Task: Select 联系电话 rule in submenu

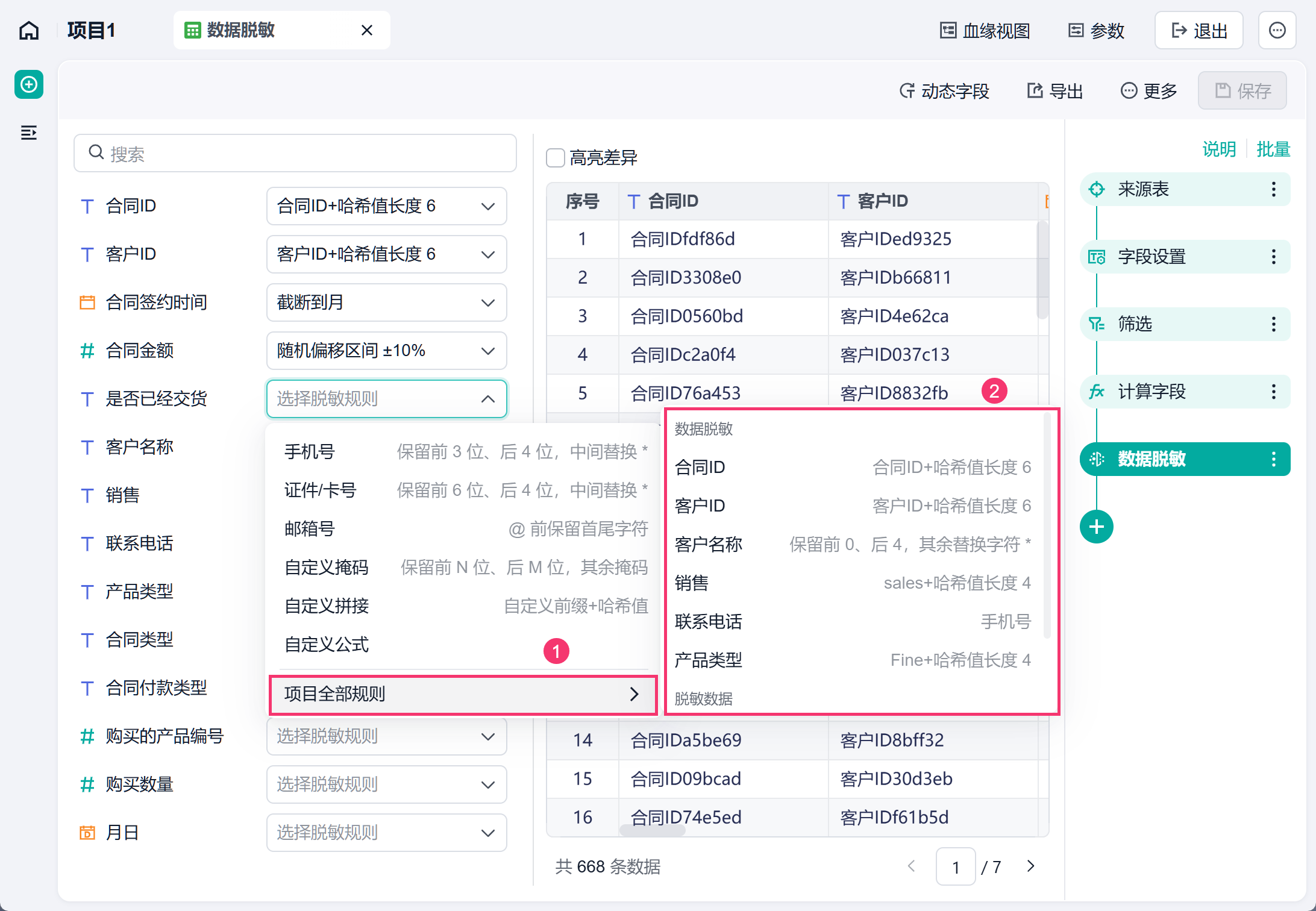Action: (853, 622)
